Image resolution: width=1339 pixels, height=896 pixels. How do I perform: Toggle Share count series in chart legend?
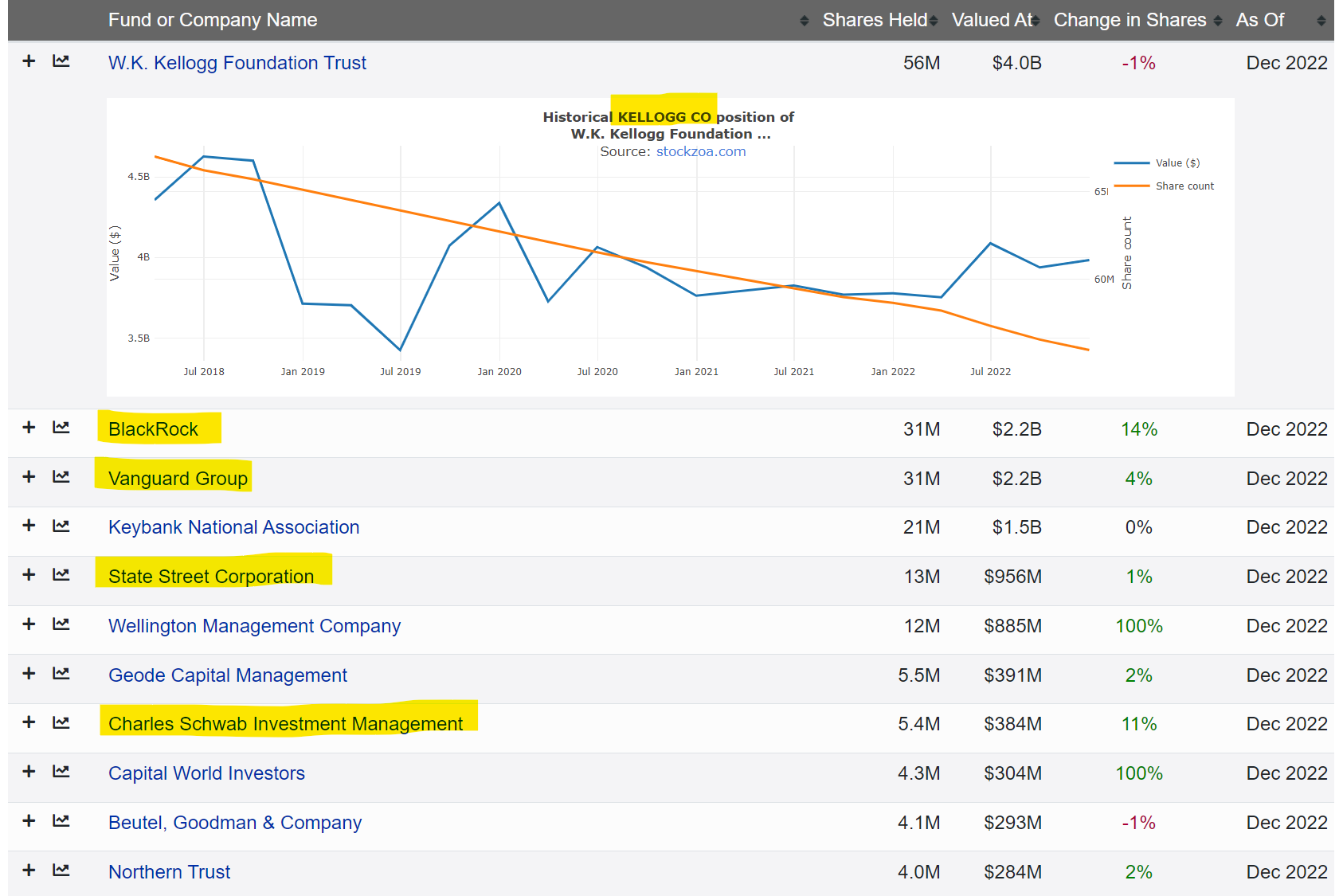1165,186
